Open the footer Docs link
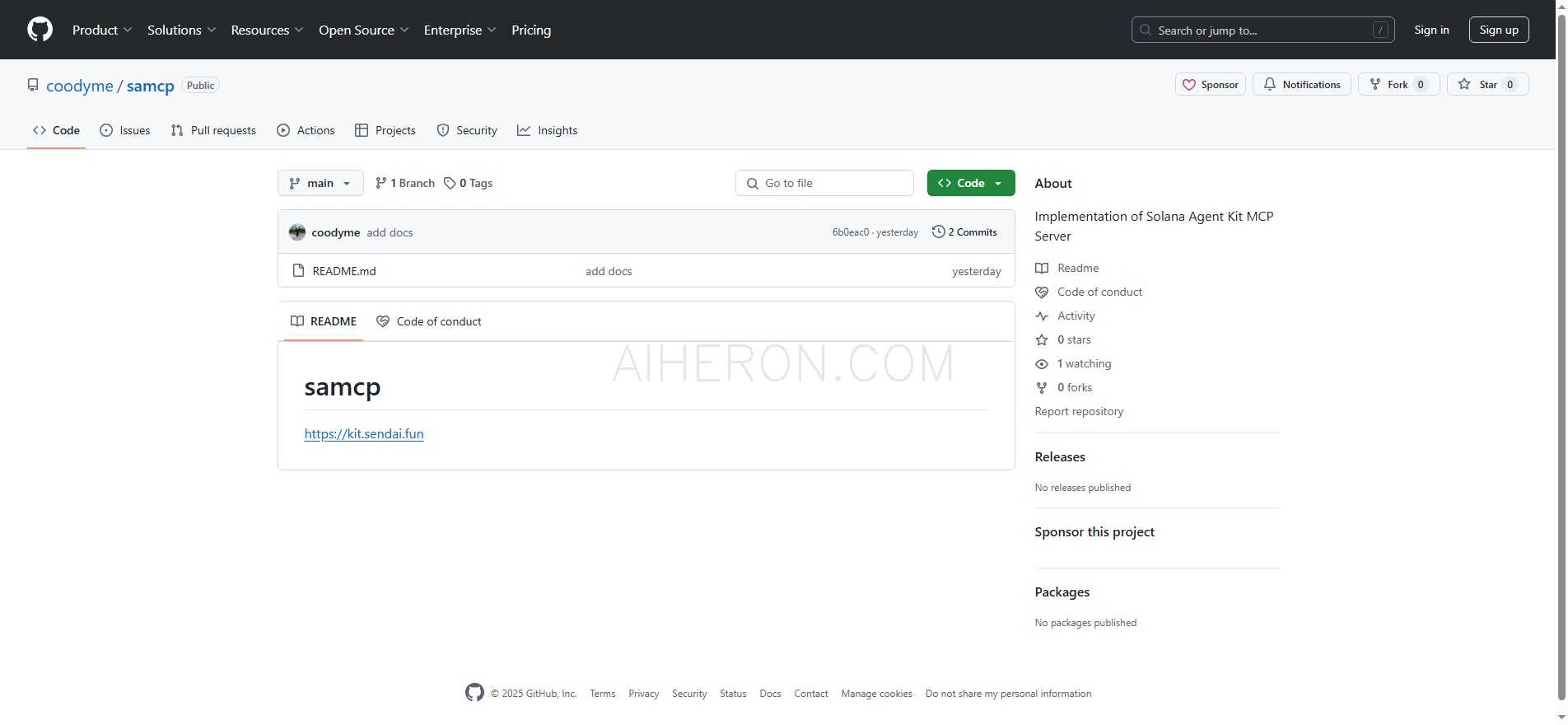The image size is (1568, 725). point(770,694)
